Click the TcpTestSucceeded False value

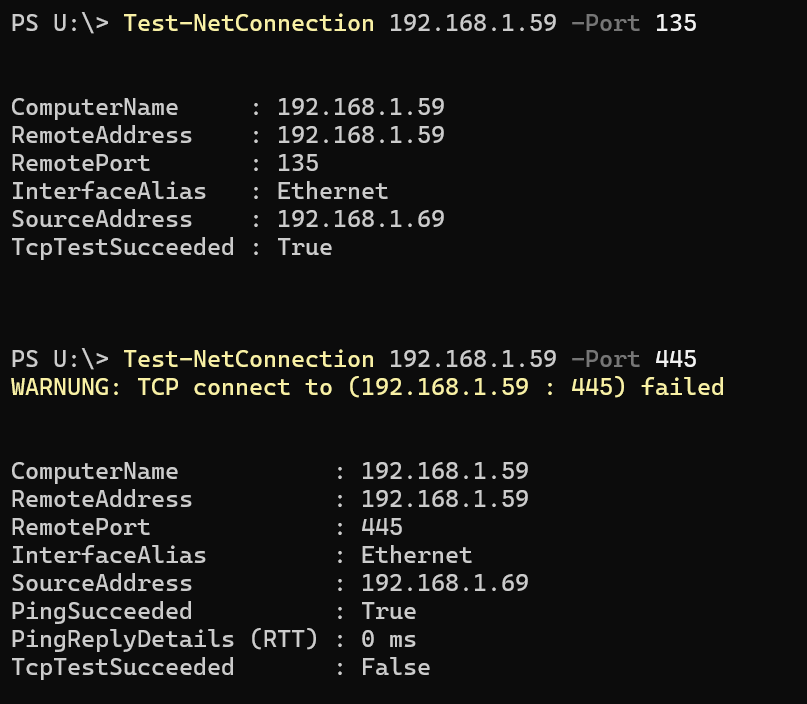click(x=396, y=667)
